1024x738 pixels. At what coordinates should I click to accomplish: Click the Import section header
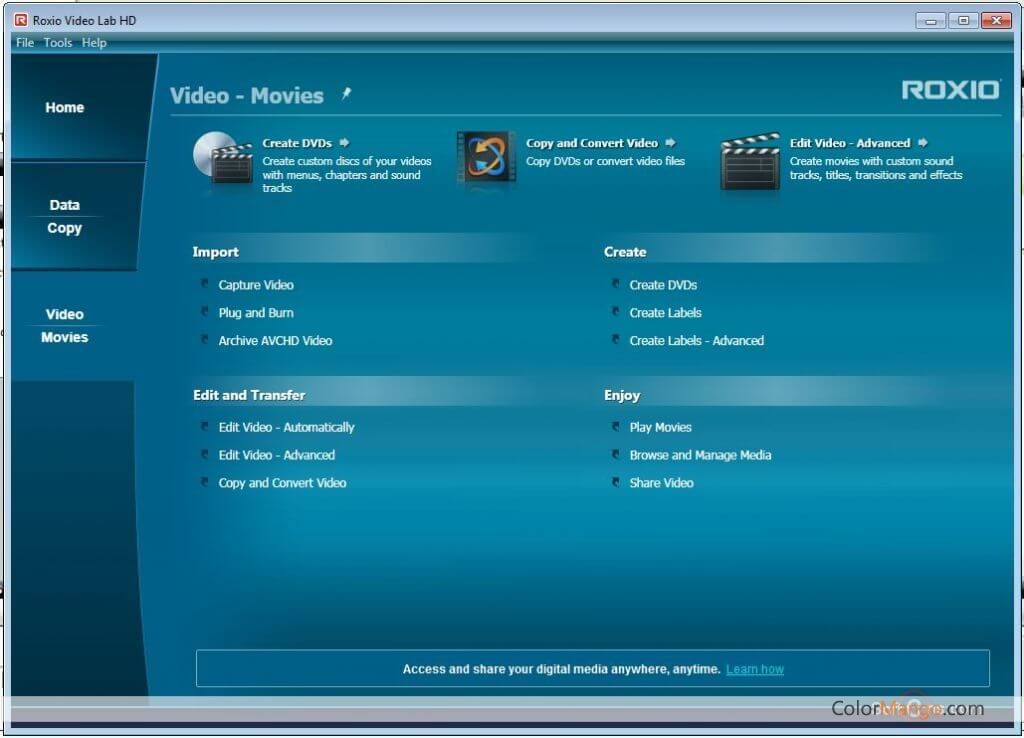216,252
